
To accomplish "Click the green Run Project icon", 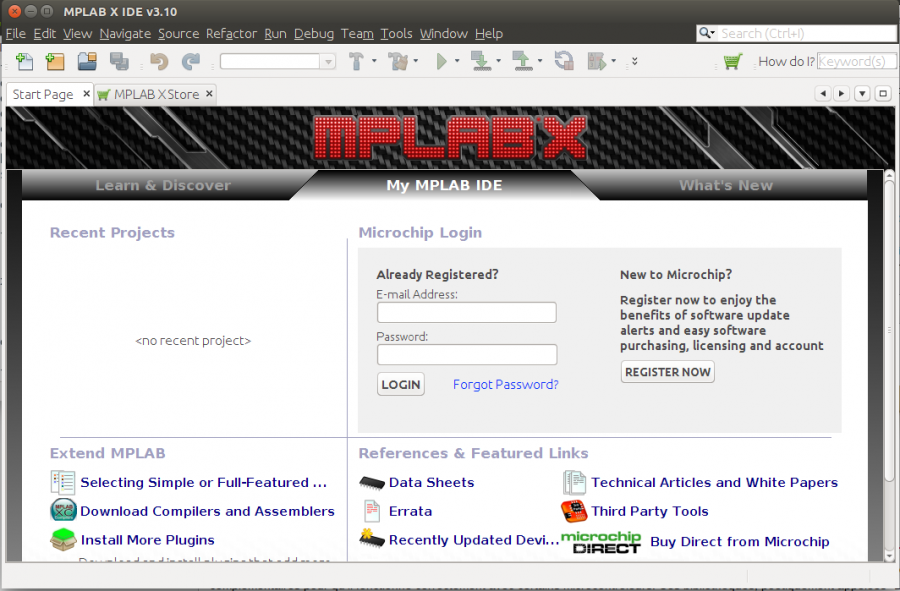I will (x=441, y=61).
